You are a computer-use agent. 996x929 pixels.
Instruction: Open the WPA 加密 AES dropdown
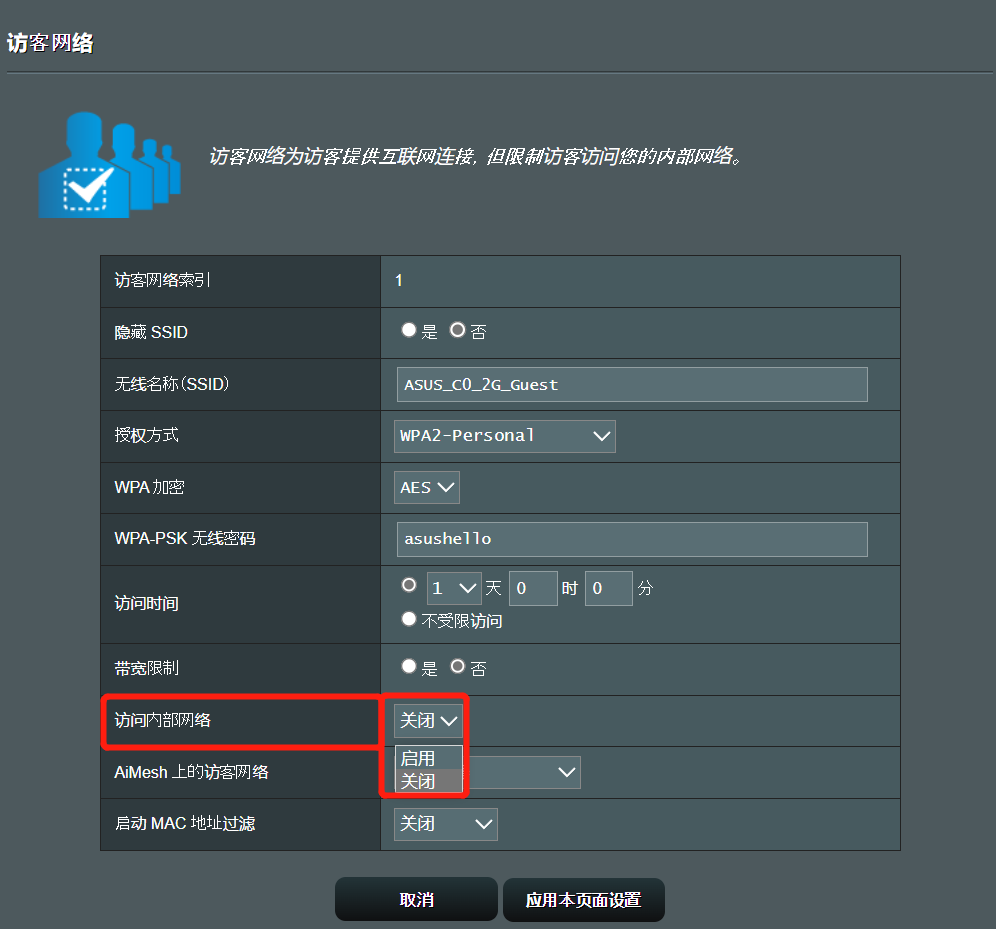tap(426, 487)
